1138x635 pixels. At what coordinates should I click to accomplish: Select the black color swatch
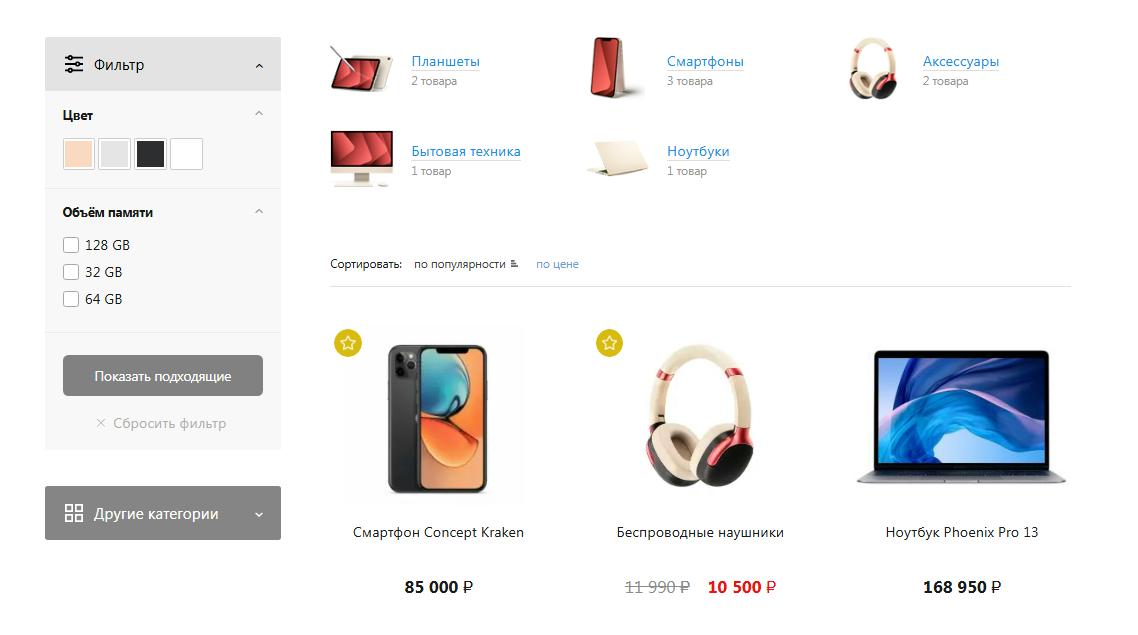[x=150, y=154]
